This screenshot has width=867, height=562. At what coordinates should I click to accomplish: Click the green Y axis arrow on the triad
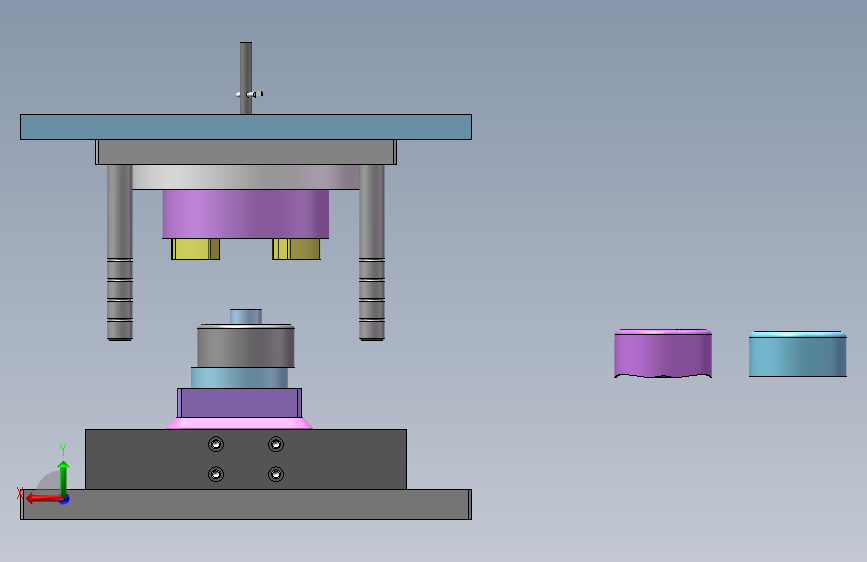click(x=64, y=477)
